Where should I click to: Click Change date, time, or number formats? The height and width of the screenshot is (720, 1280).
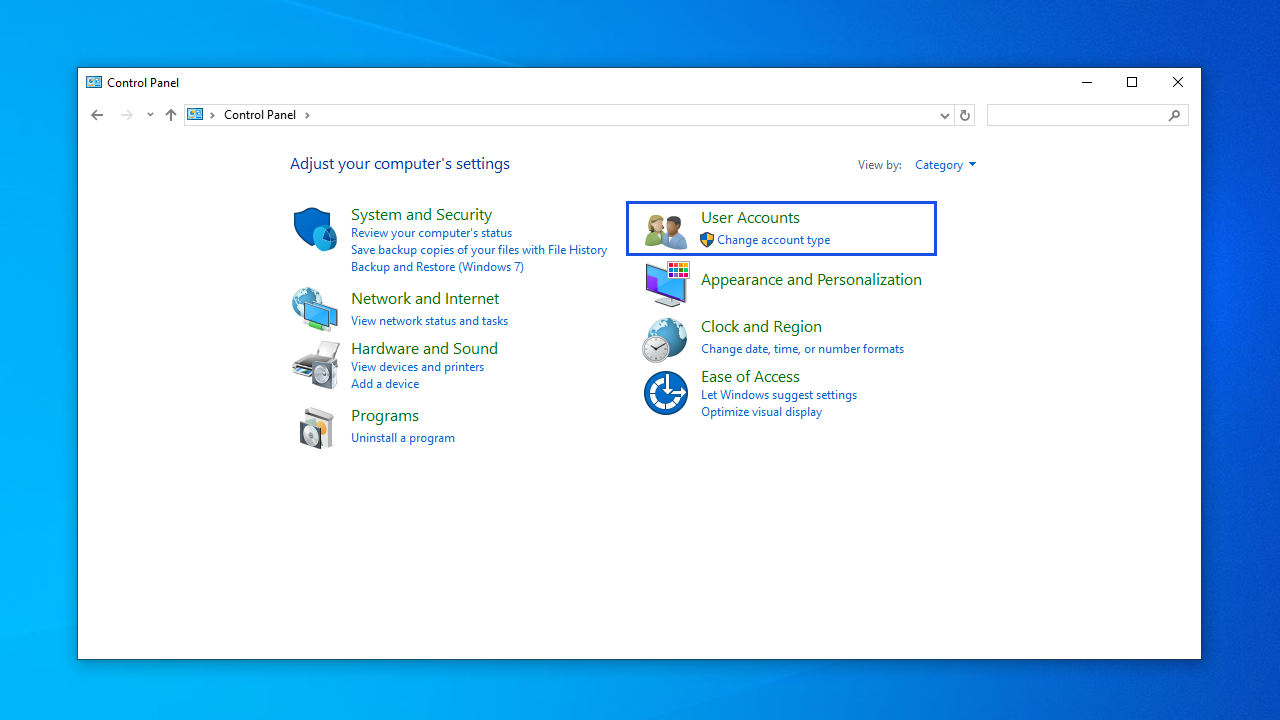pyautogui.click(x=802, y=349)
